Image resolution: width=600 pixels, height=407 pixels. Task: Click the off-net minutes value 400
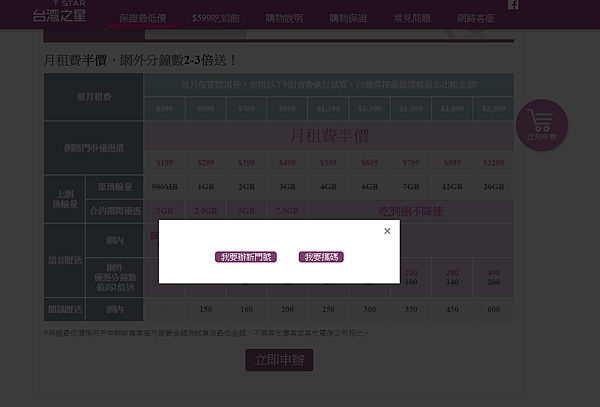pos(493,273)
